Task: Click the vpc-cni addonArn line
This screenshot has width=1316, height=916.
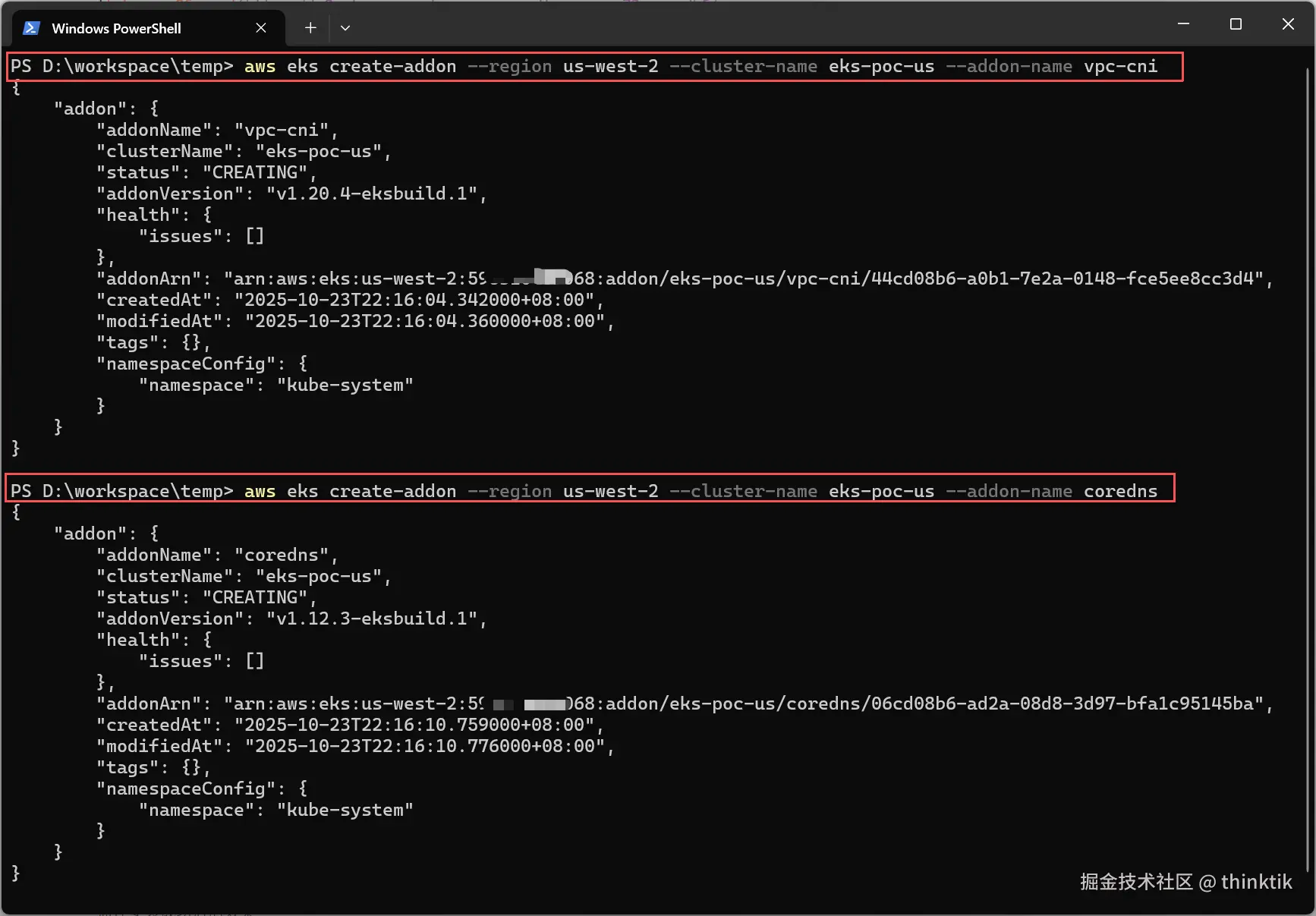Action: click(x=685, y=279)
